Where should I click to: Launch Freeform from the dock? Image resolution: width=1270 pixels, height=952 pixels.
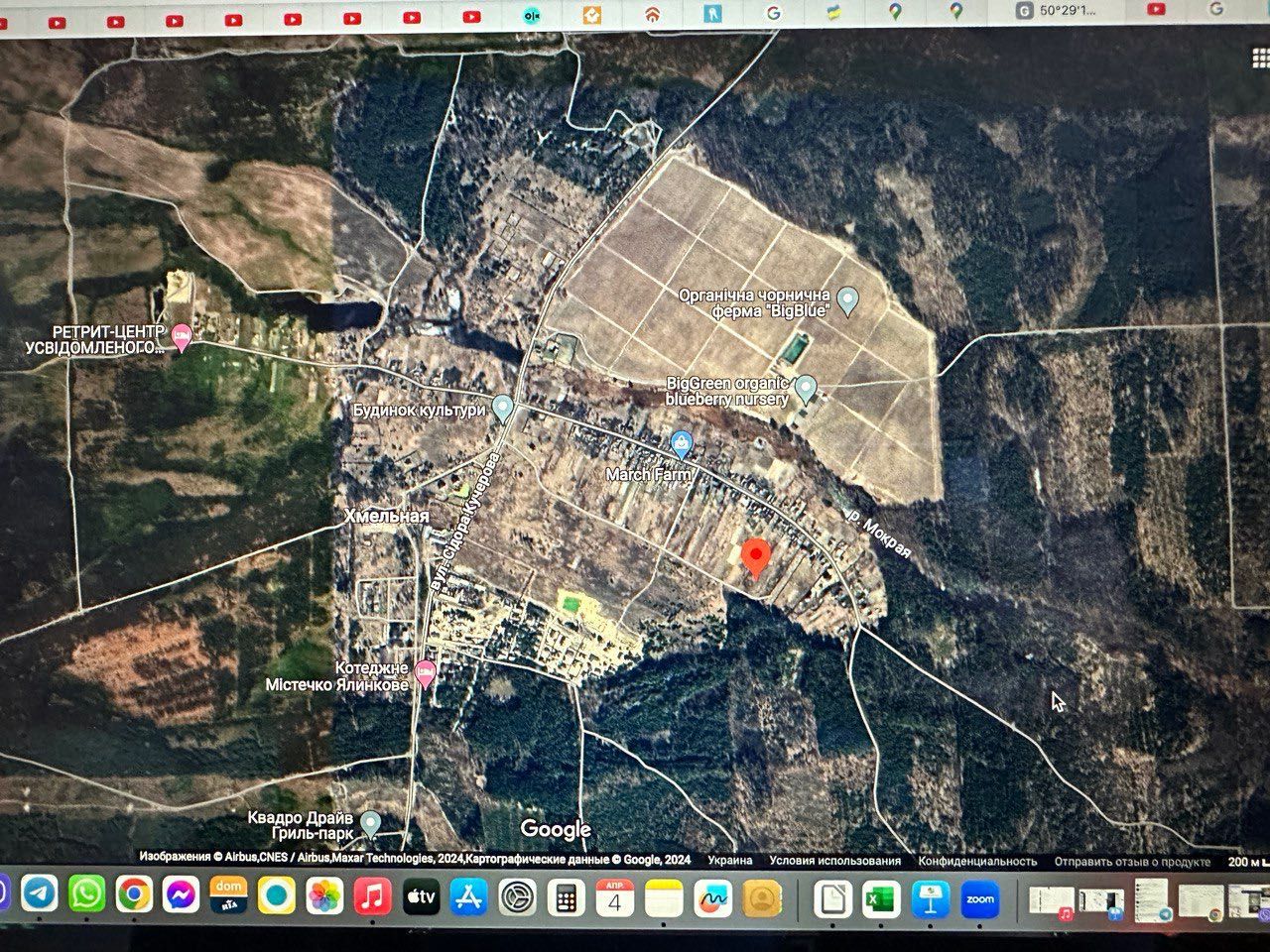pos(712,899)
